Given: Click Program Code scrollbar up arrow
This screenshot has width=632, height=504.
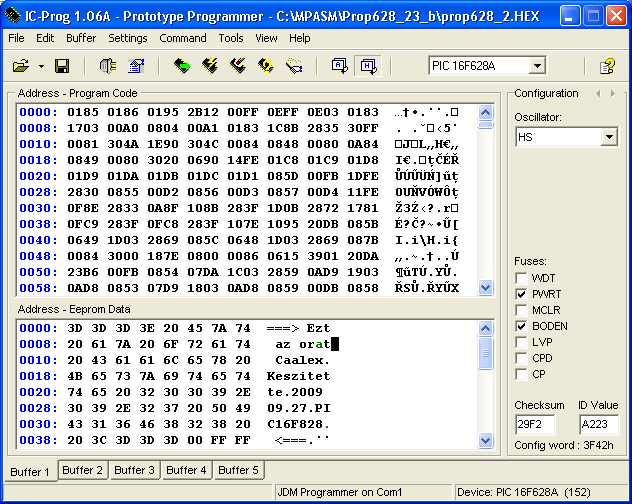Looking at the screenshot, I should click(486, 112).
